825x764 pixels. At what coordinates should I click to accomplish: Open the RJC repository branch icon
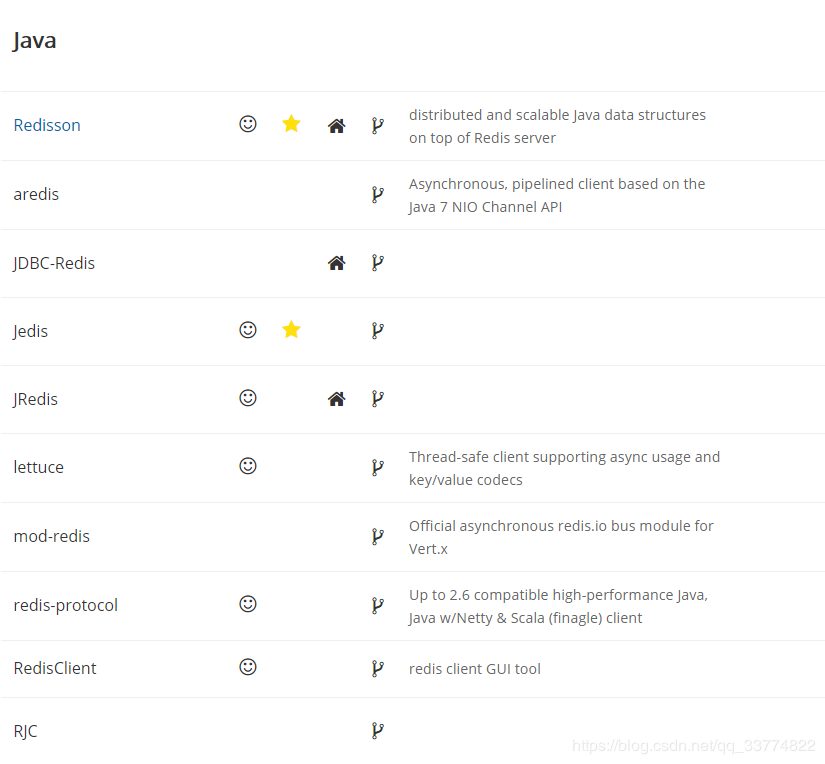click(377, 731)
